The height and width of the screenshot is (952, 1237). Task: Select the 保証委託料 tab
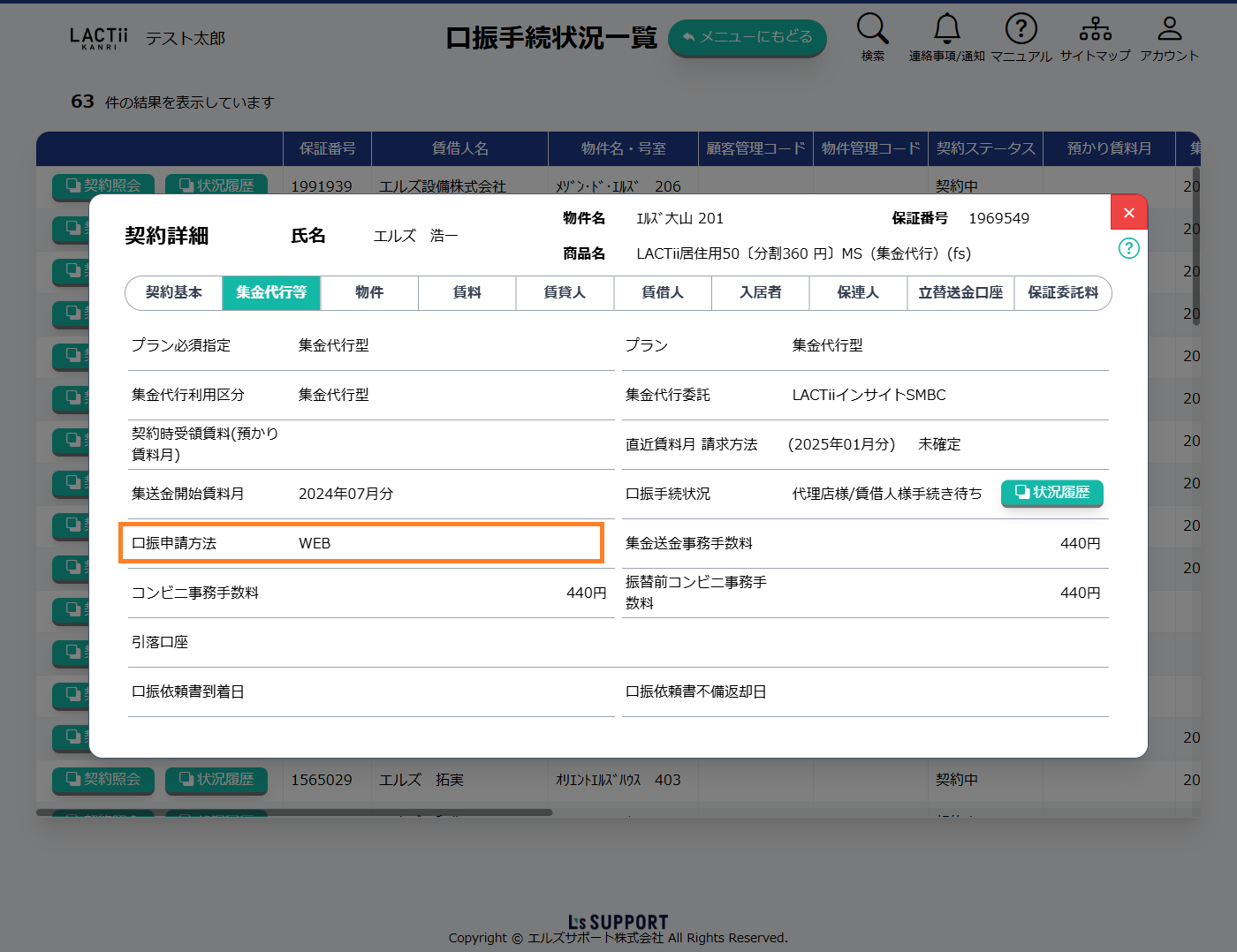click(1062, 292)
